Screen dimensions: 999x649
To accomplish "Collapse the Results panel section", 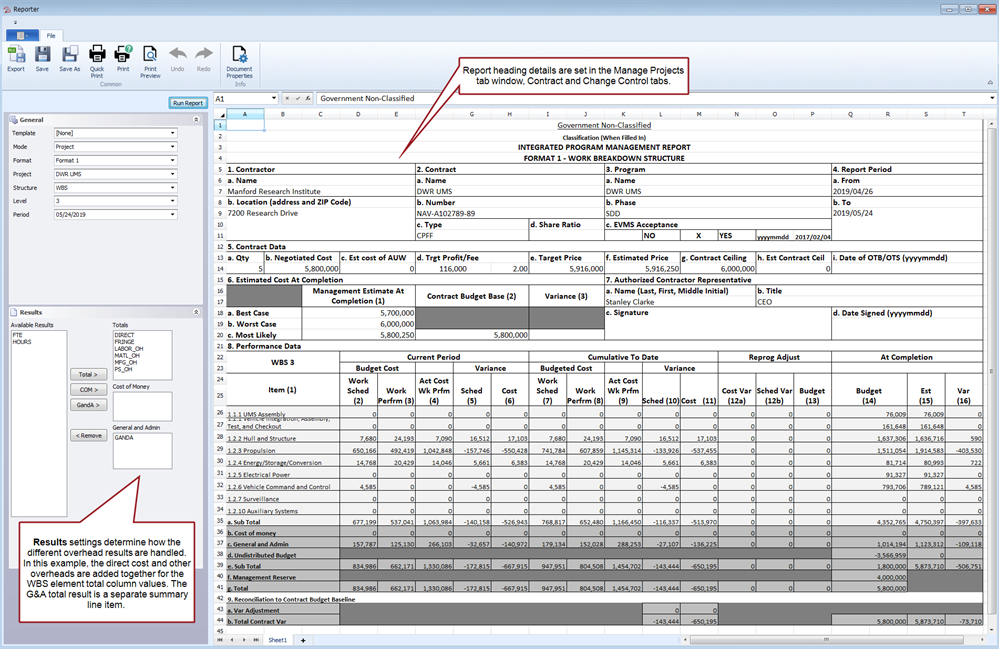I will (x=197, y=312).
